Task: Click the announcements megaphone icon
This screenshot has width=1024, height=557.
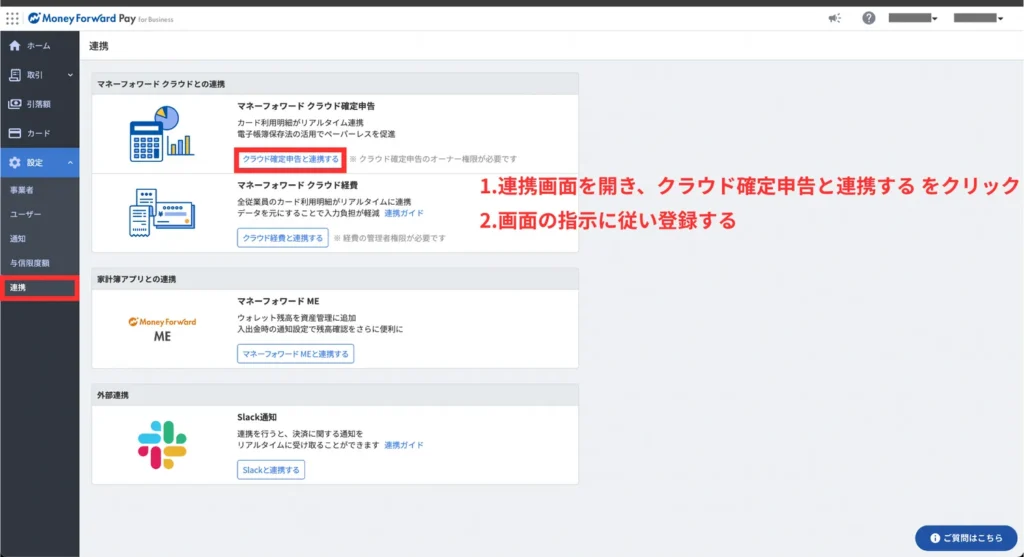Action: (x=835, y=18)
